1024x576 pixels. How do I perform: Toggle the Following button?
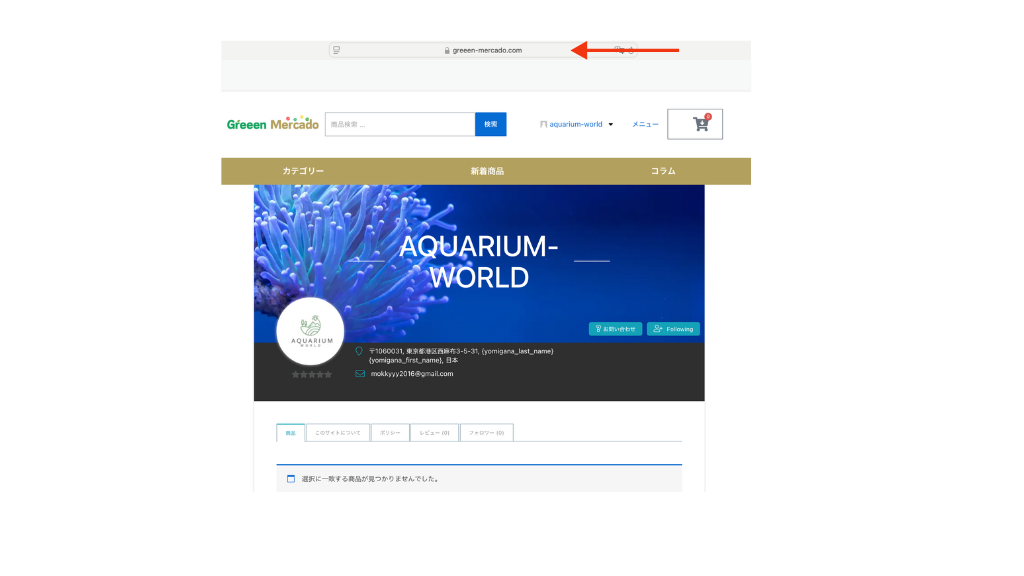(673, 329)
